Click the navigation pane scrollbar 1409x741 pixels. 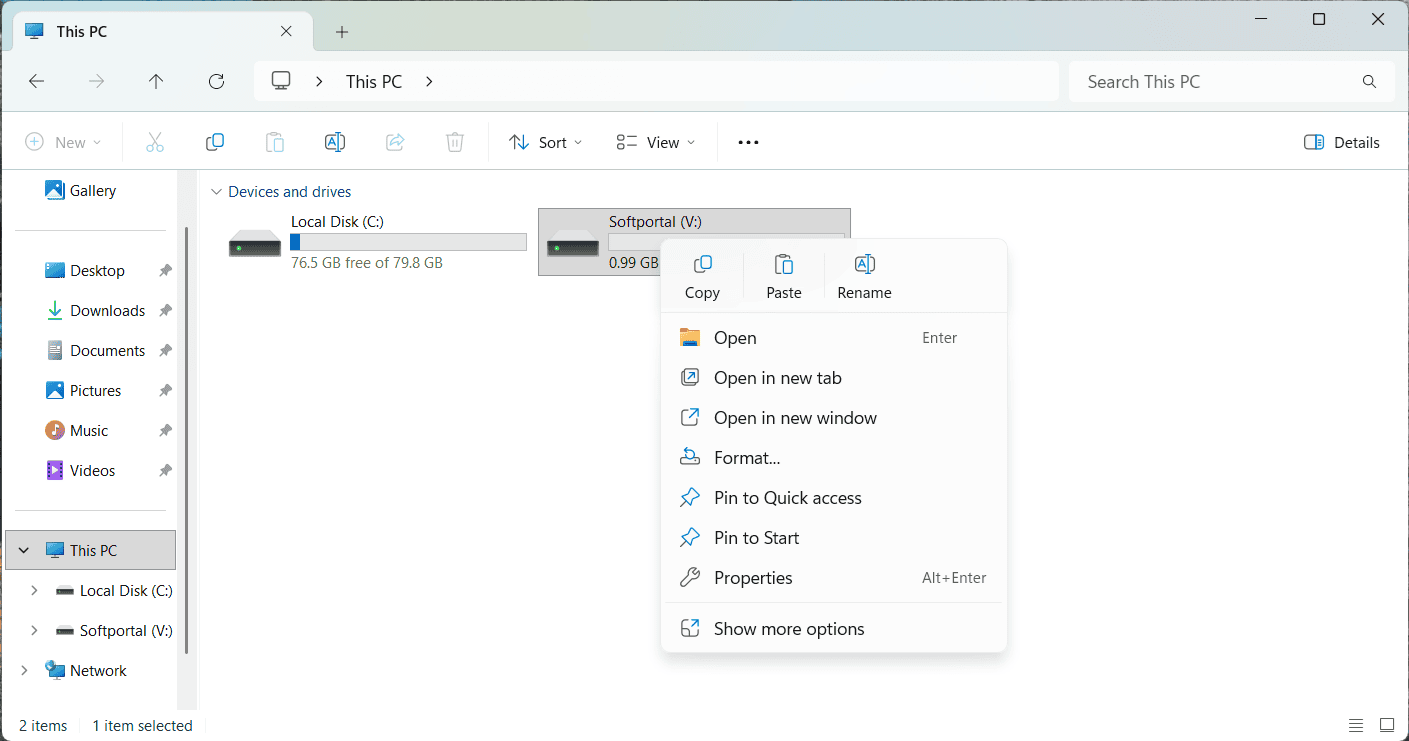coord(186,440)
